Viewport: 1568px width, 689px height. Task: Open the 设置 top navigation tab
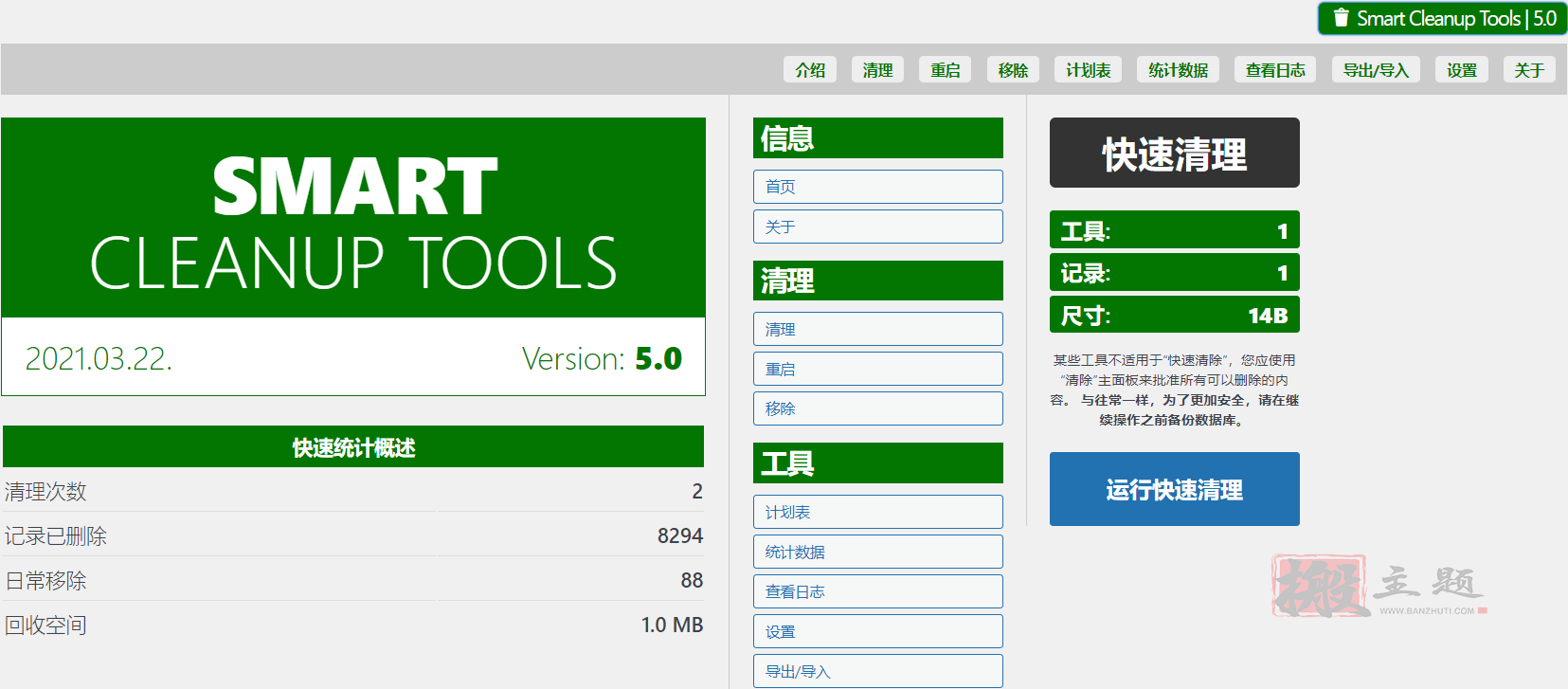click(x=1462, y=70)
